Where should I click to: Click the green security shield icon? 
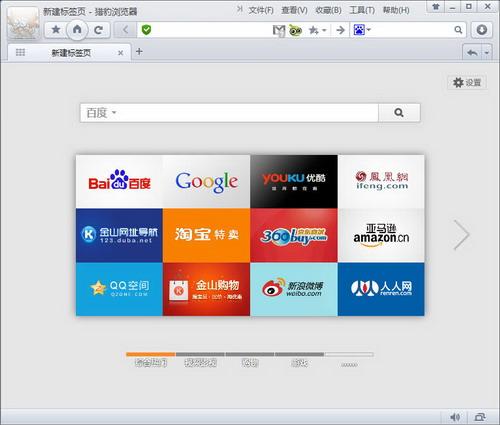pos(146,30)
